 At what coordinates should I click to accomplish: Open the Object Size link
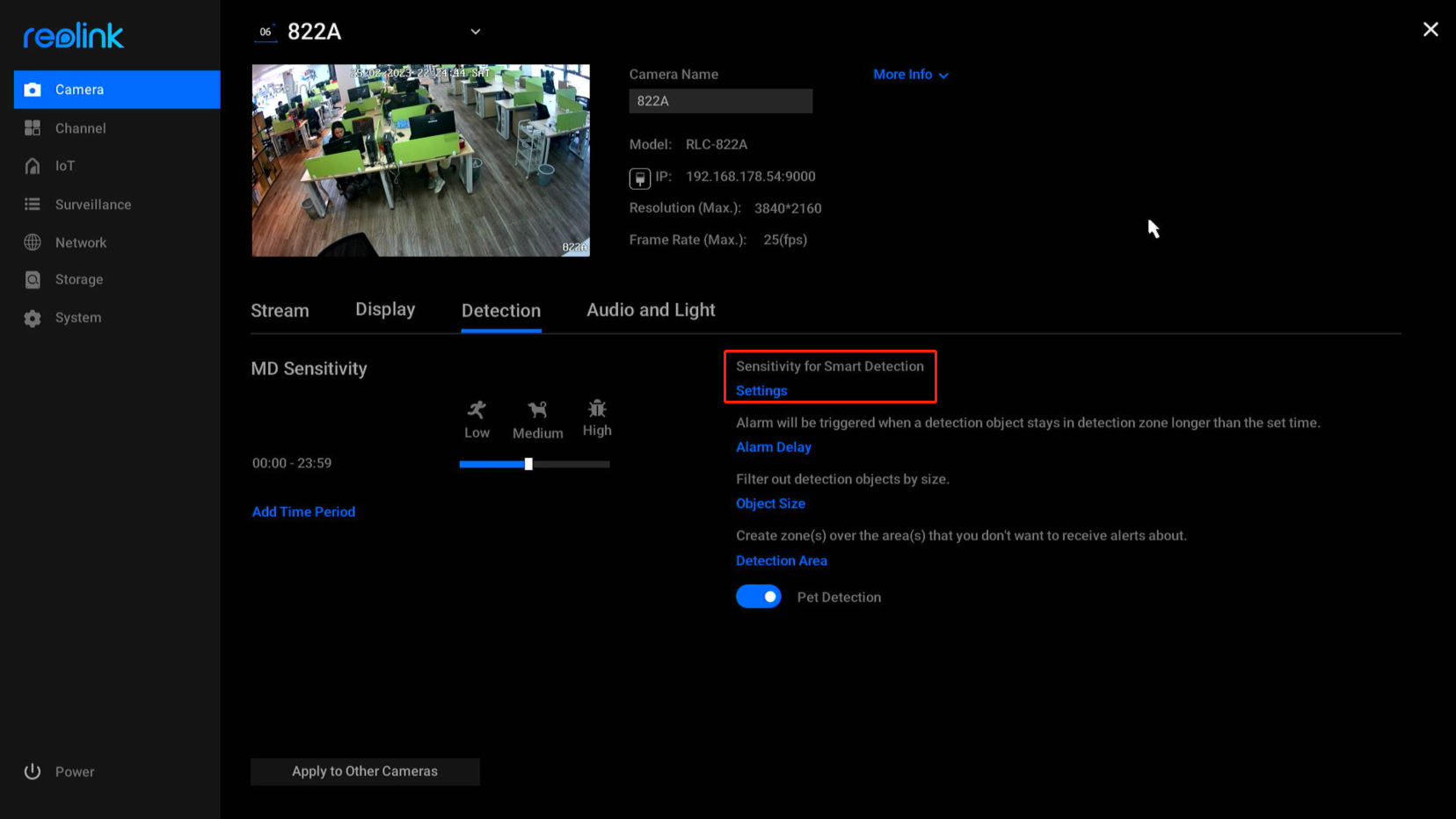click(x=770, y=504)
